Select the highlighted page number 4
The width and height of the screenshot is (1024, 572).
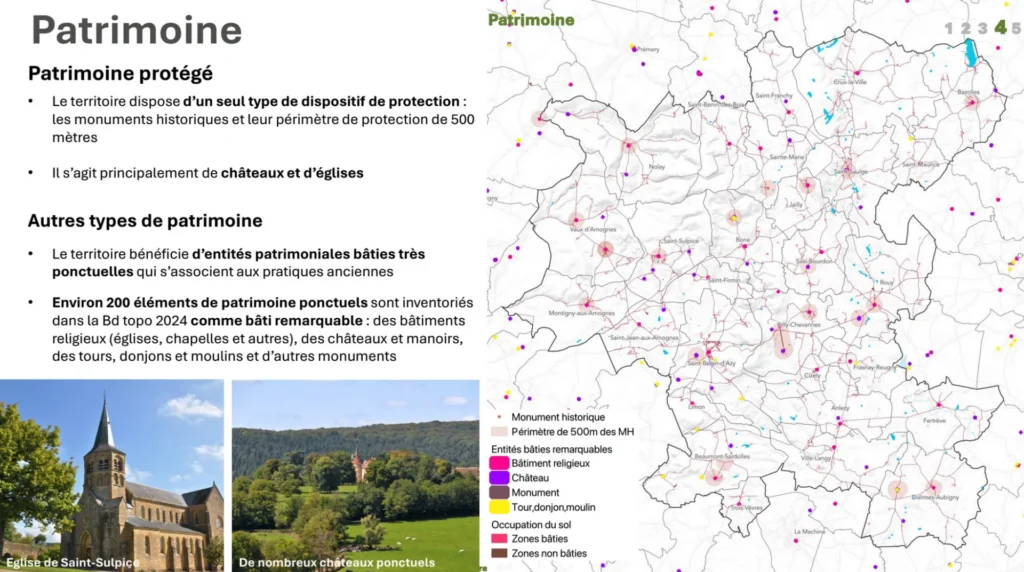[x=1000, y=27]
